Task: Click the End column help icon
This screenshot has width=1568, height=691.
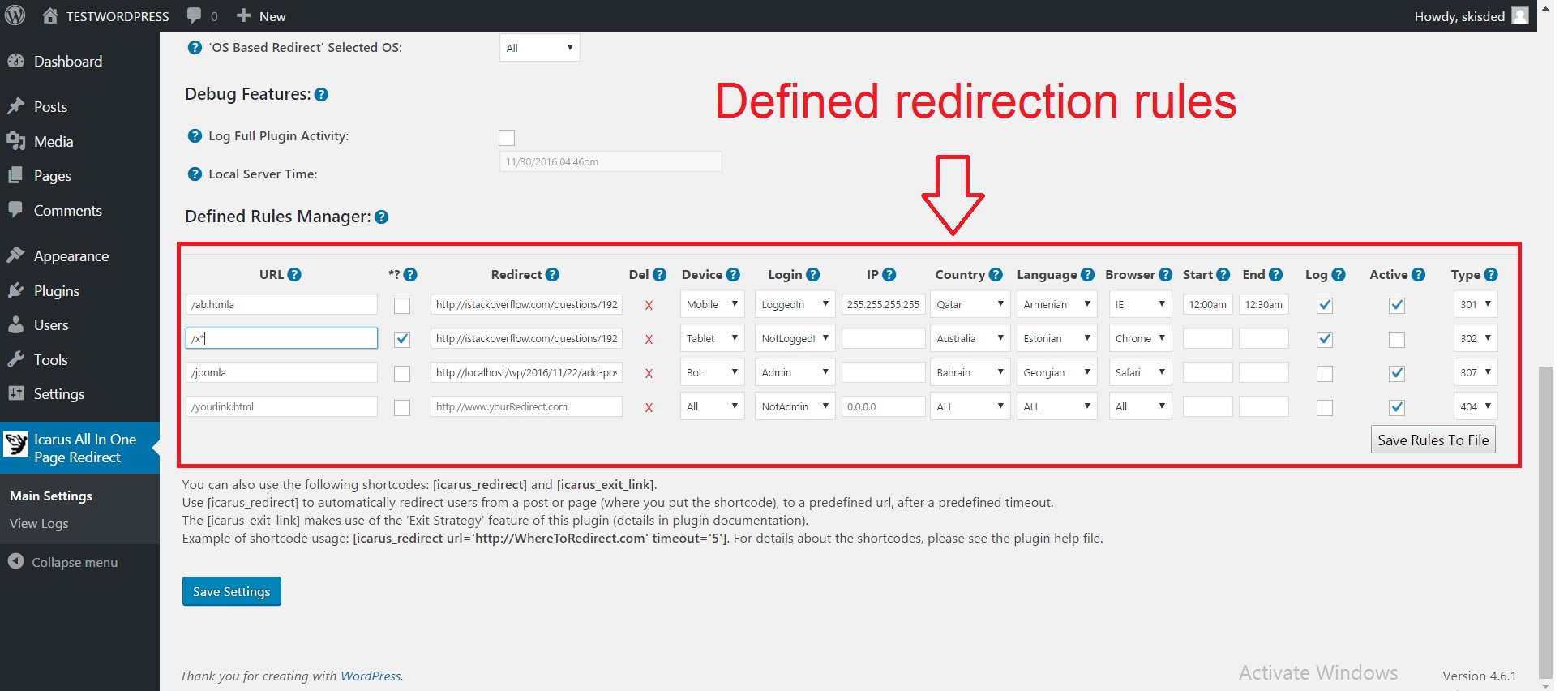Action: [x=1275, y=275]
